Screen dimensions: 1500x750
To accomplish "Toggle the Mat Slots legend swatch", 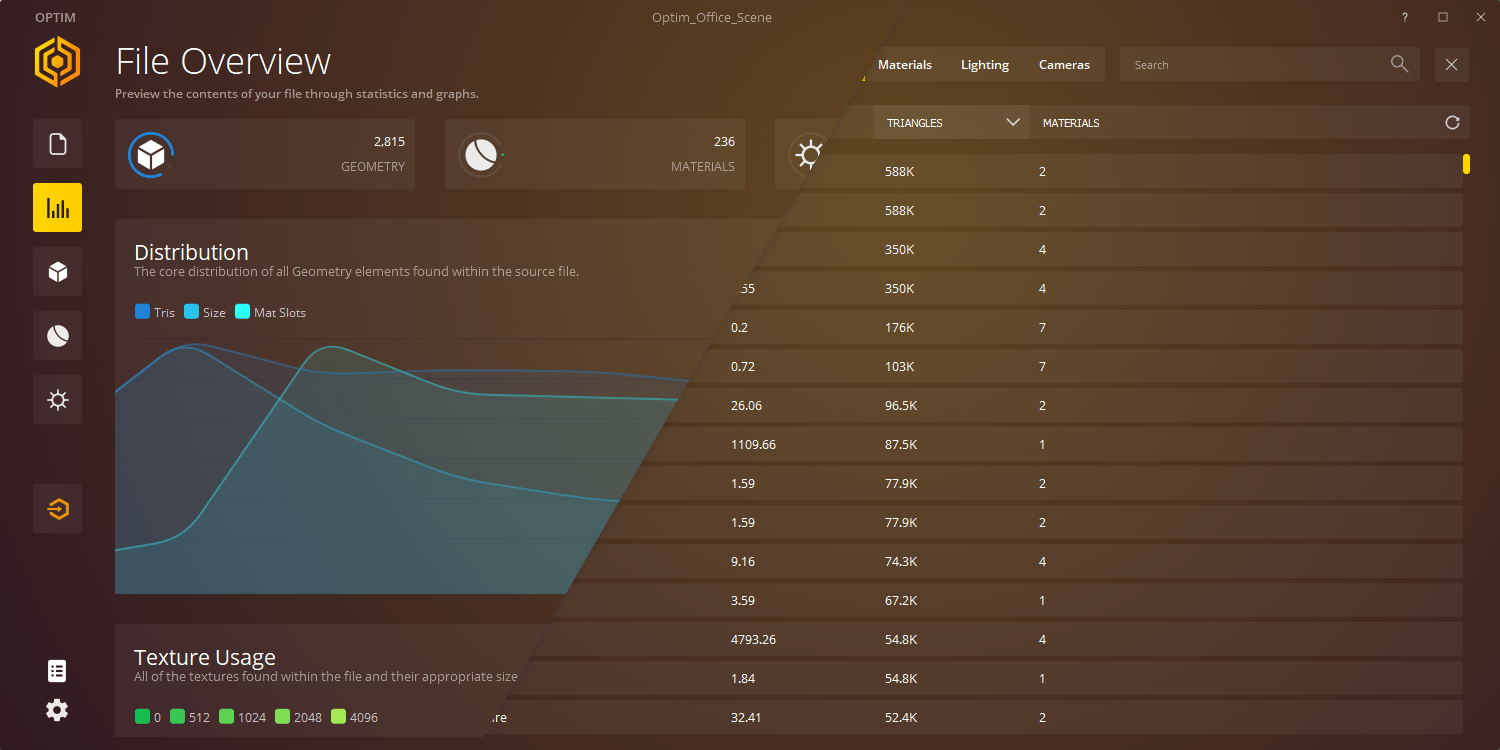I will (242, 312).
